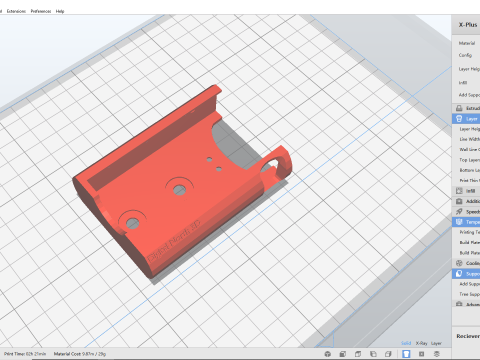480x360 pixels.
Task: Click the X-Plus printer header
Action: point(468,25)
